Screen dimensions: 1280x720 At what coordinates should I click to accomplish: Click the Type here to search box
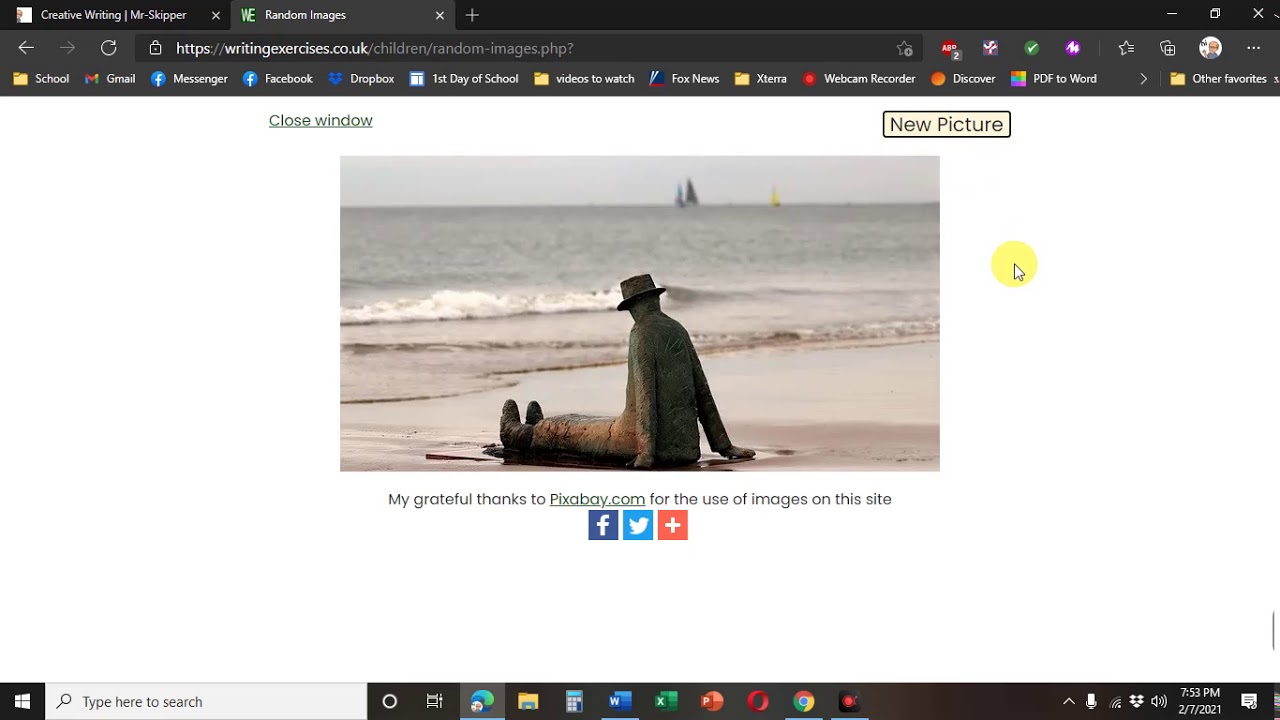[207, 701]
